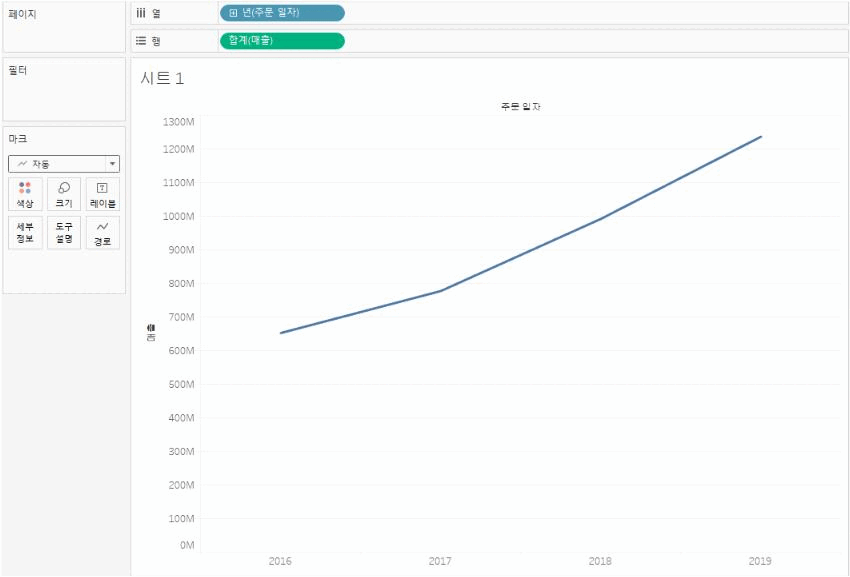
Task: Click the 0M y-axis tick label
Action: tap(187, 546)
